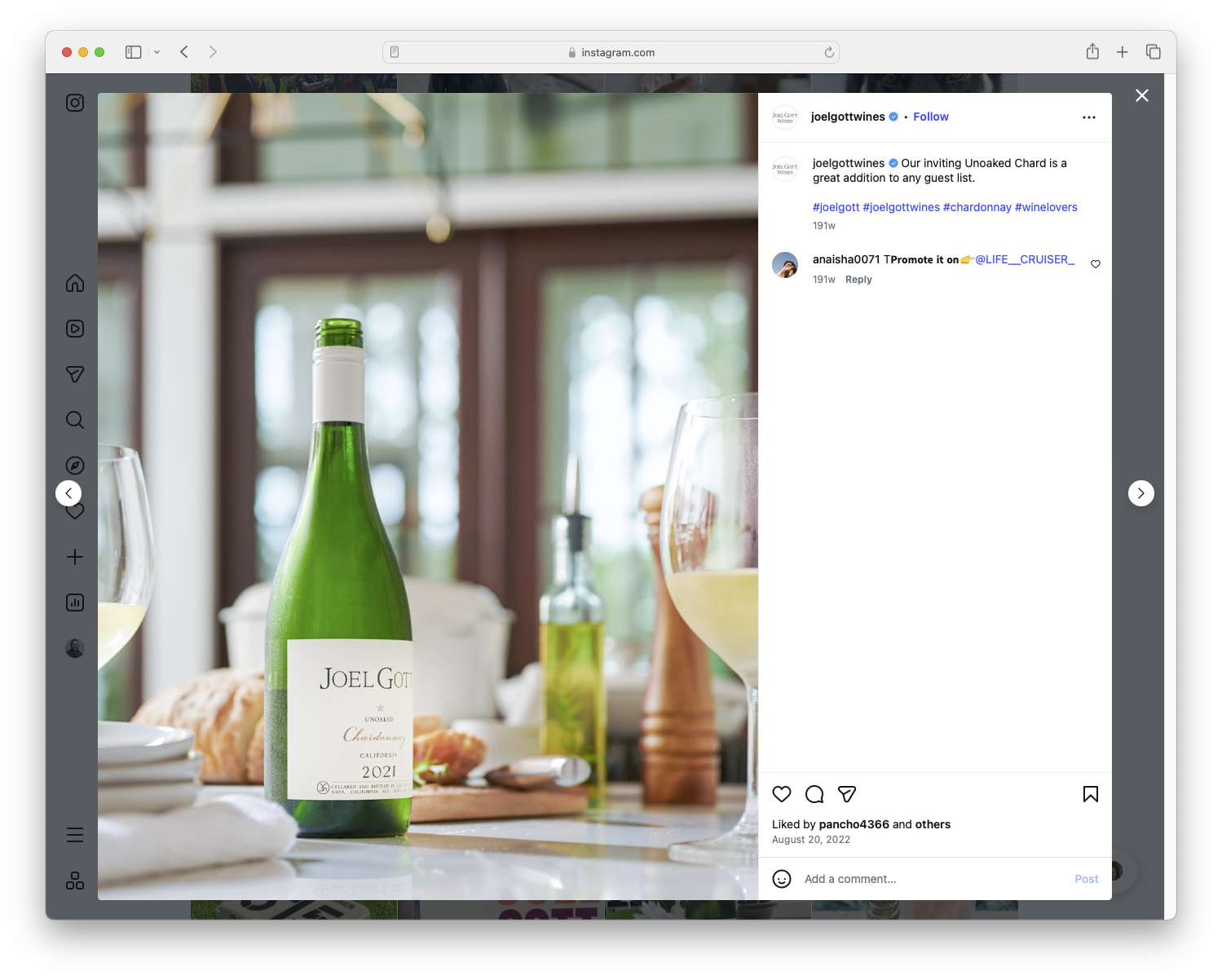
Task: Open new Safari tab plus button
Action: pyautogui.click(x=1123, y=52)
